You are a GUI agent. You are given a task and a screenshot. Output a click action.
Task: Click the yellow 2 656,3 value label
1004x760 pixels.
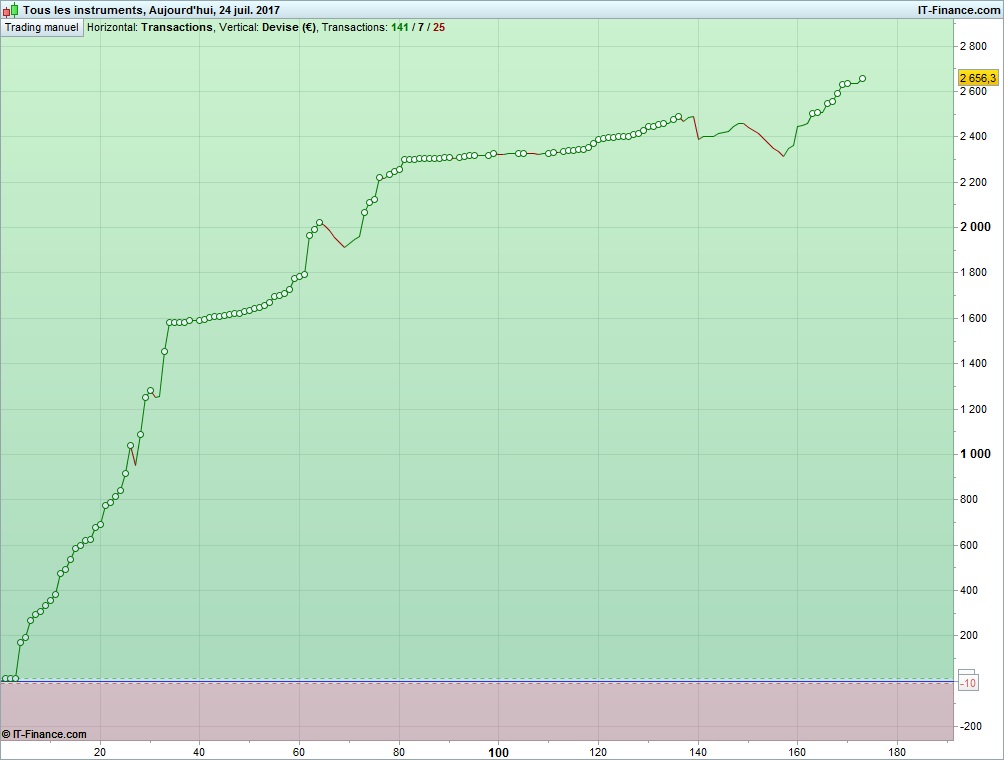(x=978, y=78)
